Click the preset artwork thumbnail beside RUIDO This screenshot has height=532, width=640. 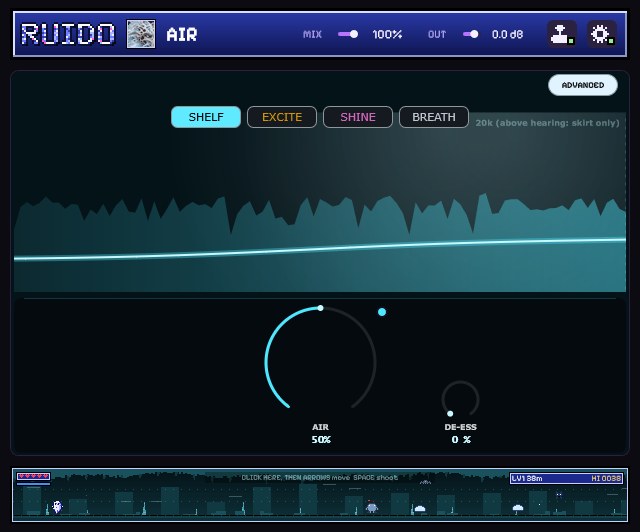click(141, 34)
